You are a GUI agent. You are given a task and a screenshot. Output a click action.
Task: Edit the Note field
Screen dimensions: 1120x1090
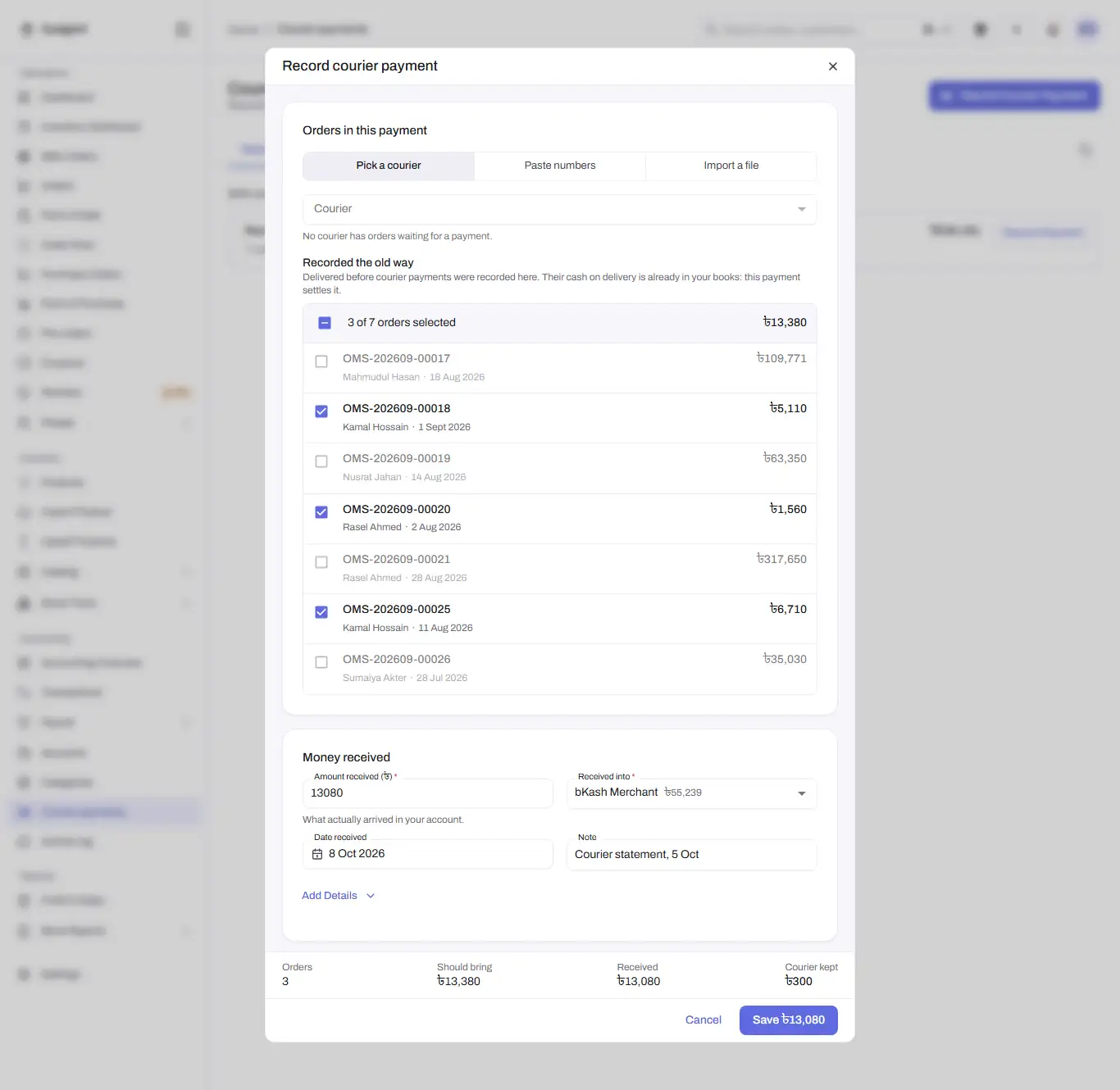tap(691, 854)
